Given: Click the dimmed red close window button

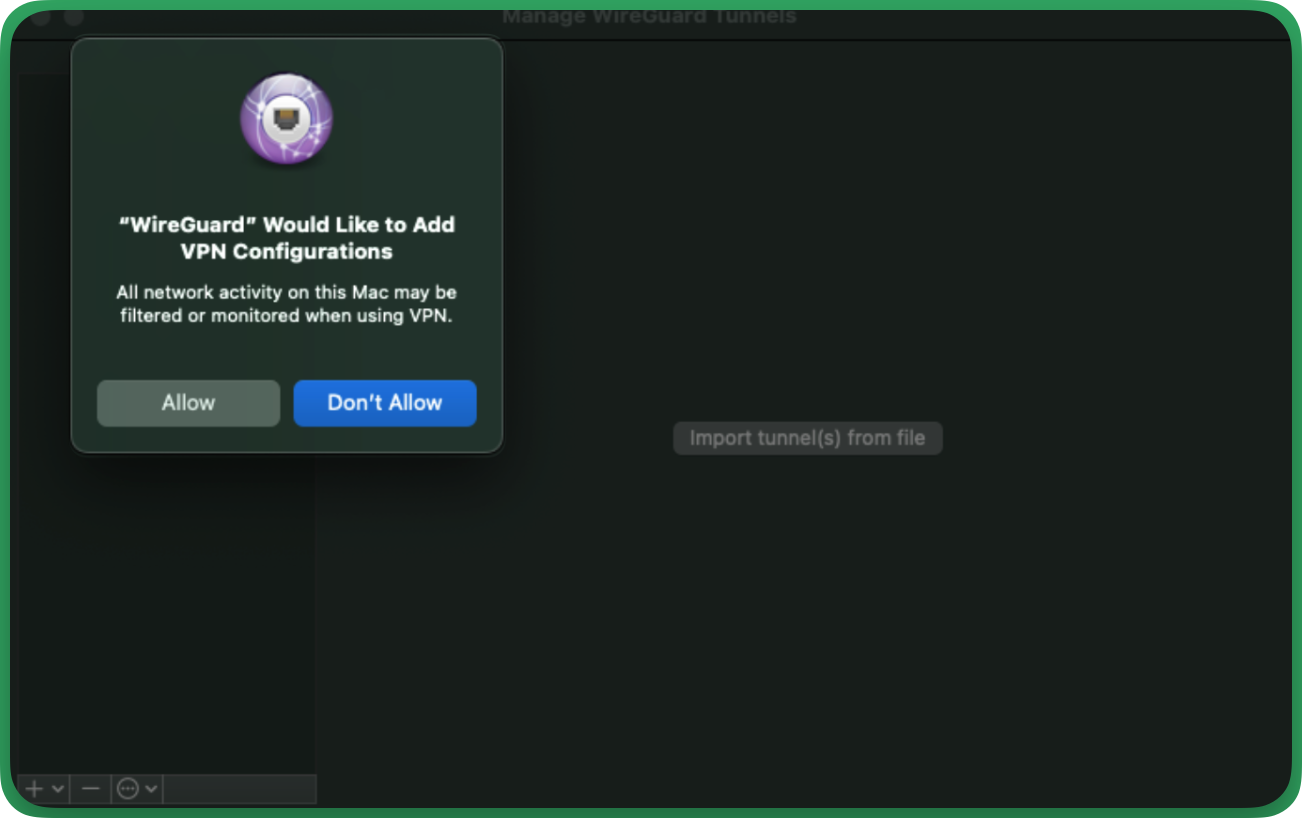Looking at the screenshot, I should pyautogui.click(x=40, y=17).
